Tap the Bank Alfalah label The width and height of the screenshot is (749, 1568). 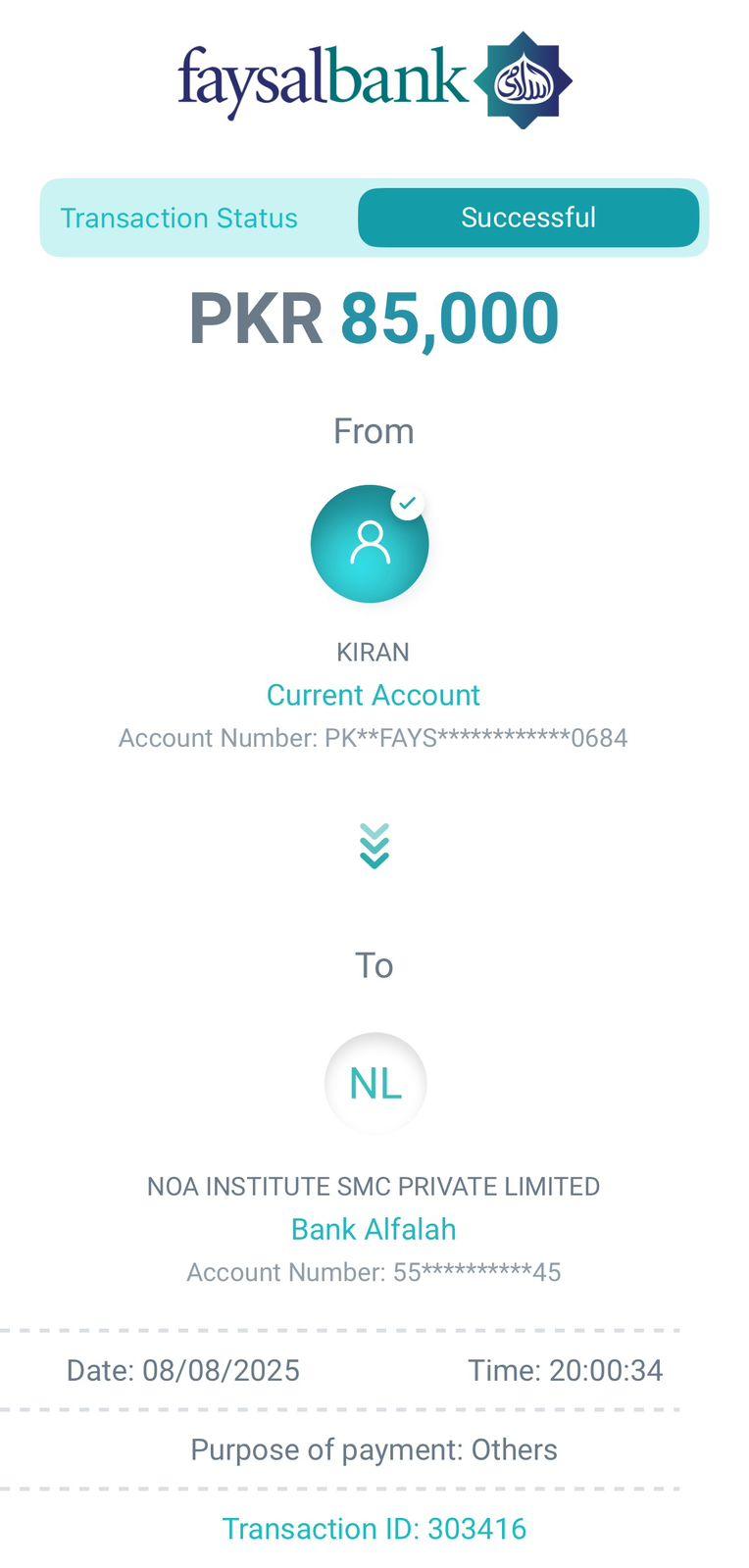click(374, 1229)
